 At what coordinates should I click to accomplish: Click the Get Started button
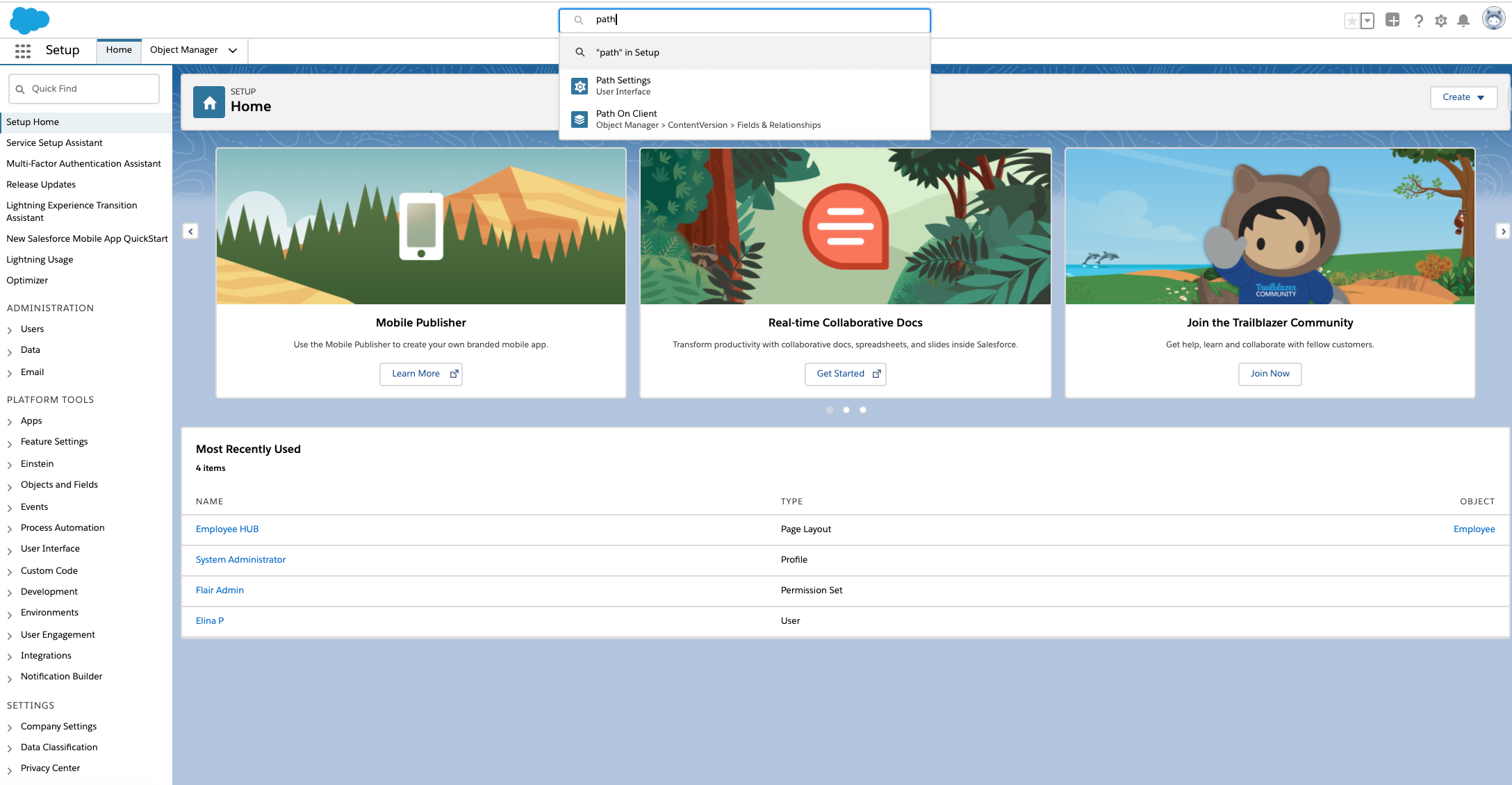(x=845, y=374)
